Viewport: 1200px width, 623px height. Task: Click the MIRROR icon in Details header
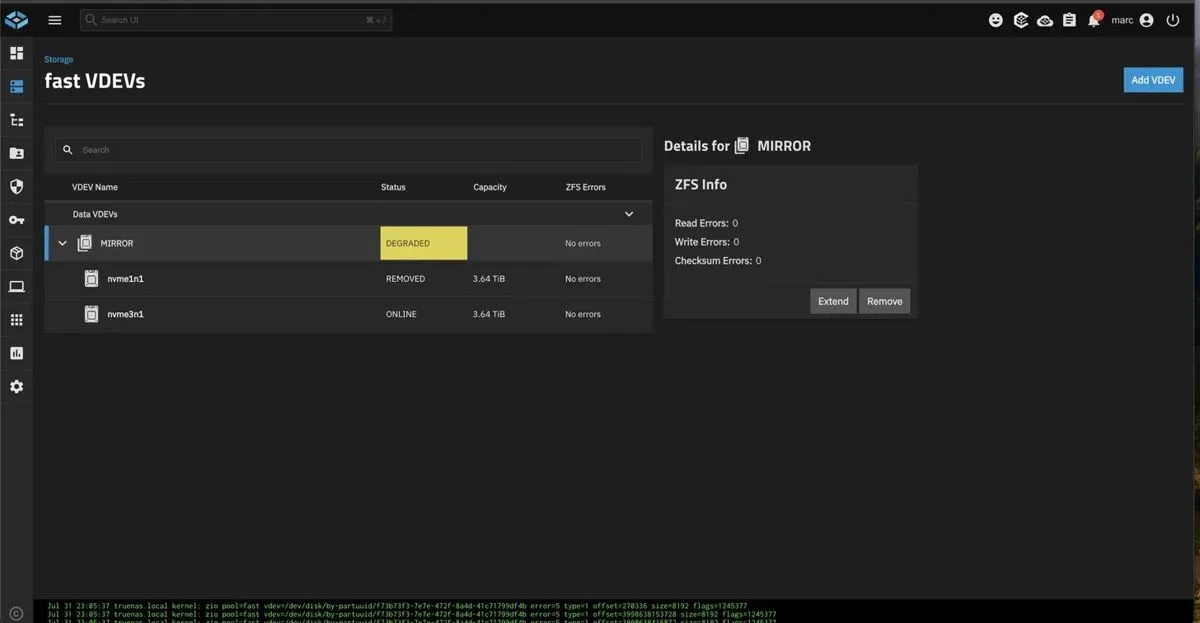coord(742,146)
